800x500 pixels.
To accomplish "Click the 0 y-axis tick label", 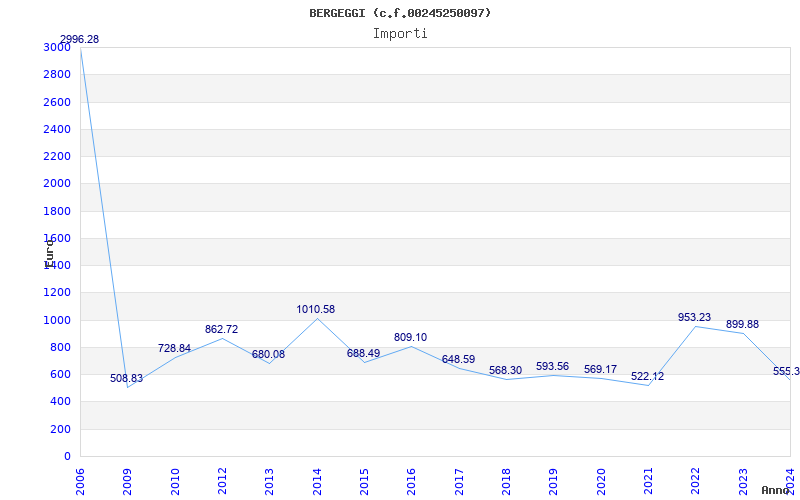I will 67,457.
